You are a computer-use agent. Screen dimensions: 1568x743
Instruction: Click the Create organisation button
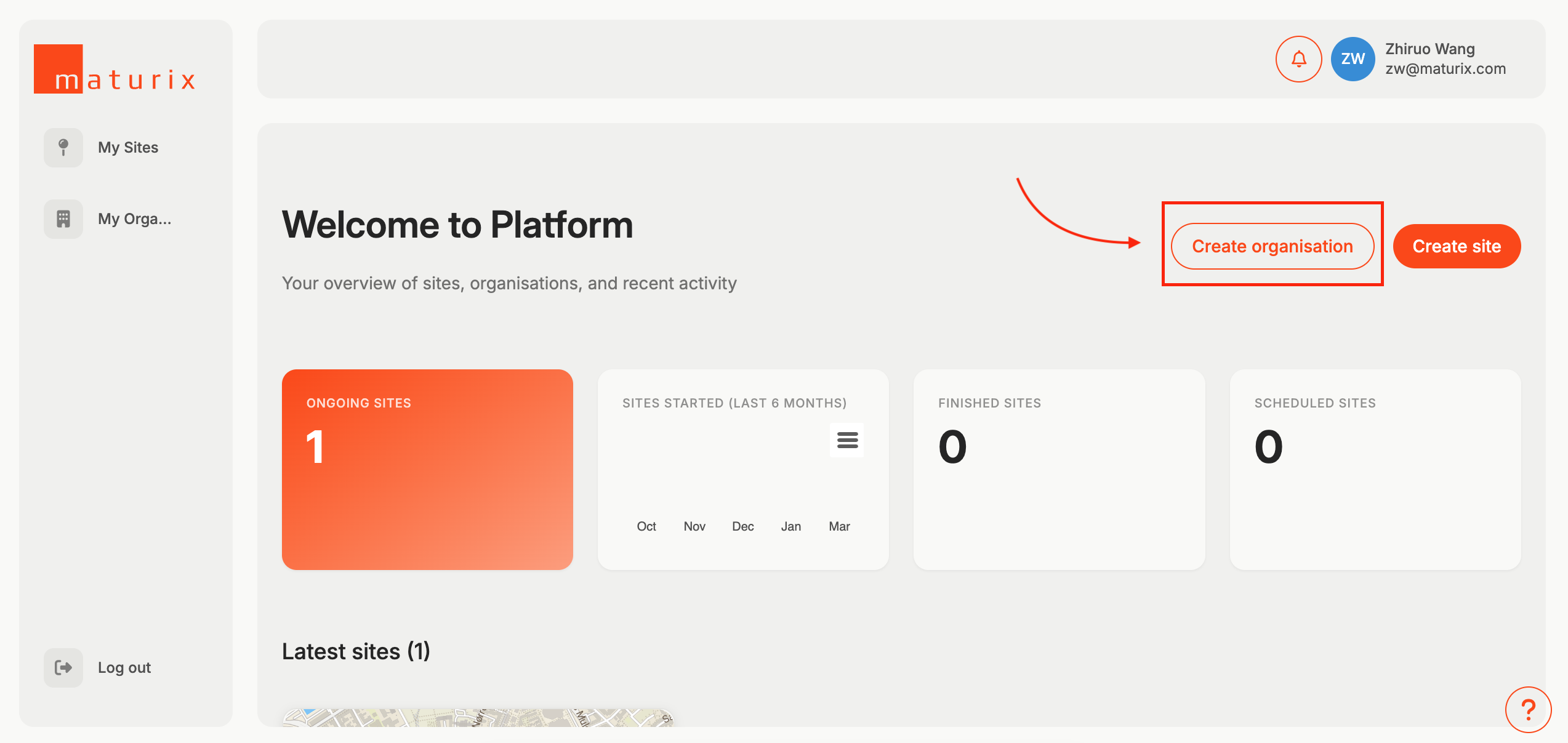coord(1272,246)
